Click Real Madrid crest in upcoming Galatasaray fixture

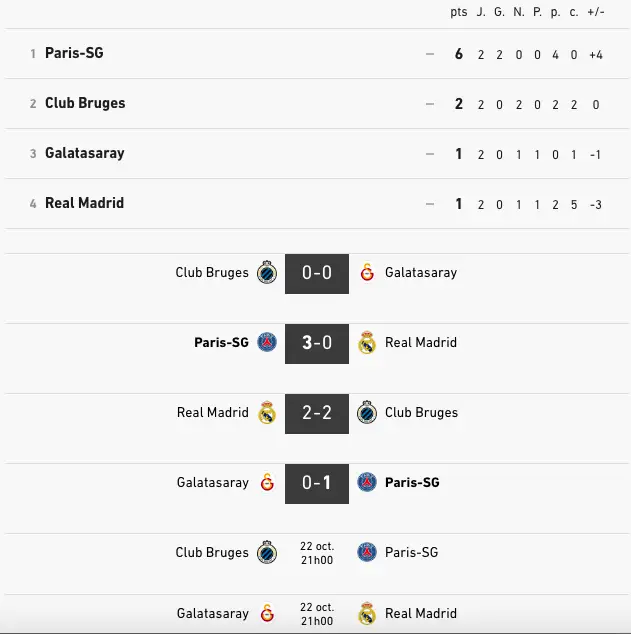click(367, 613)
